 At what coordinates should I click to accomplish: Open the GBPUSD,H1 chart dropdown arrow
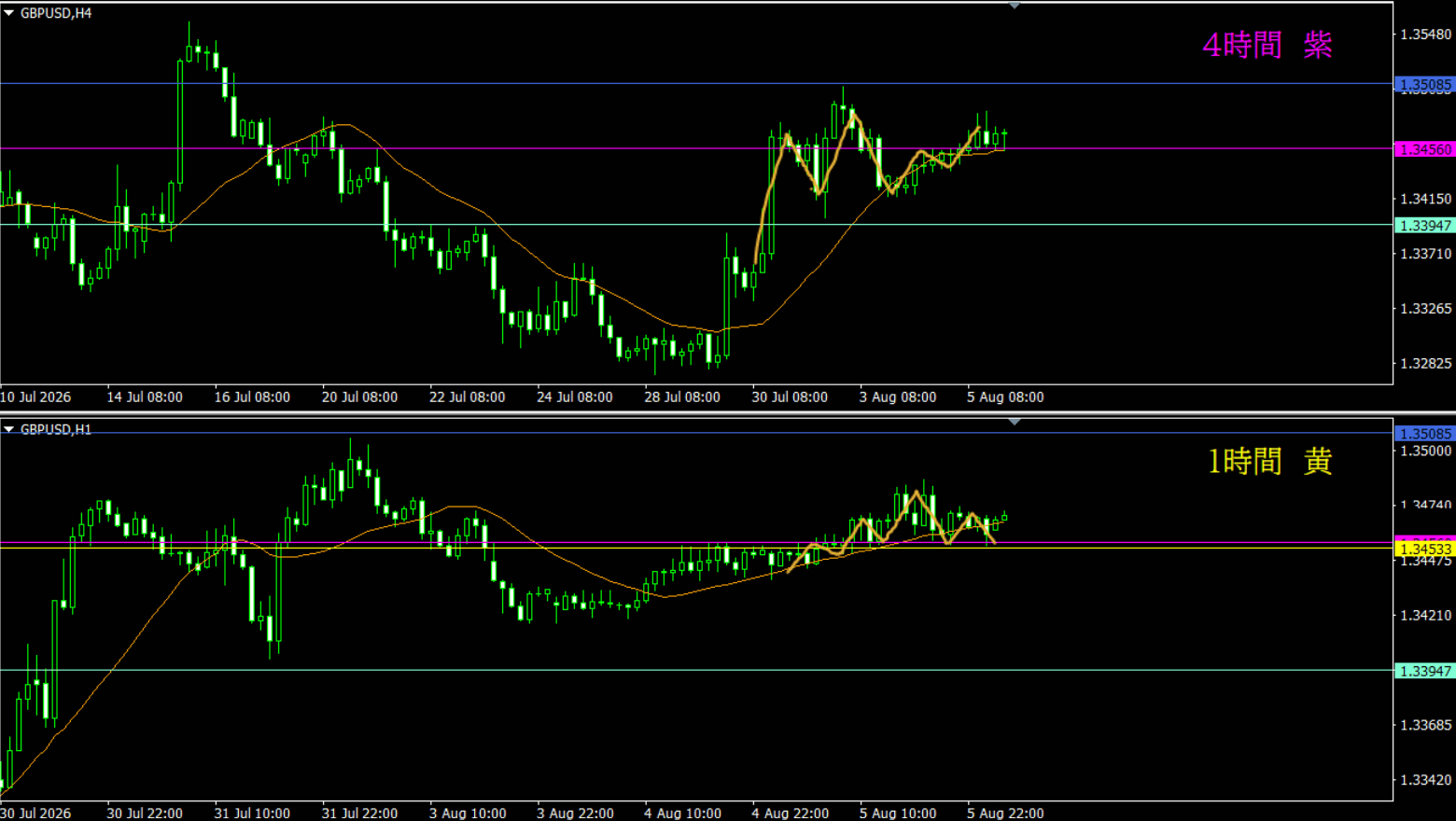8,429
